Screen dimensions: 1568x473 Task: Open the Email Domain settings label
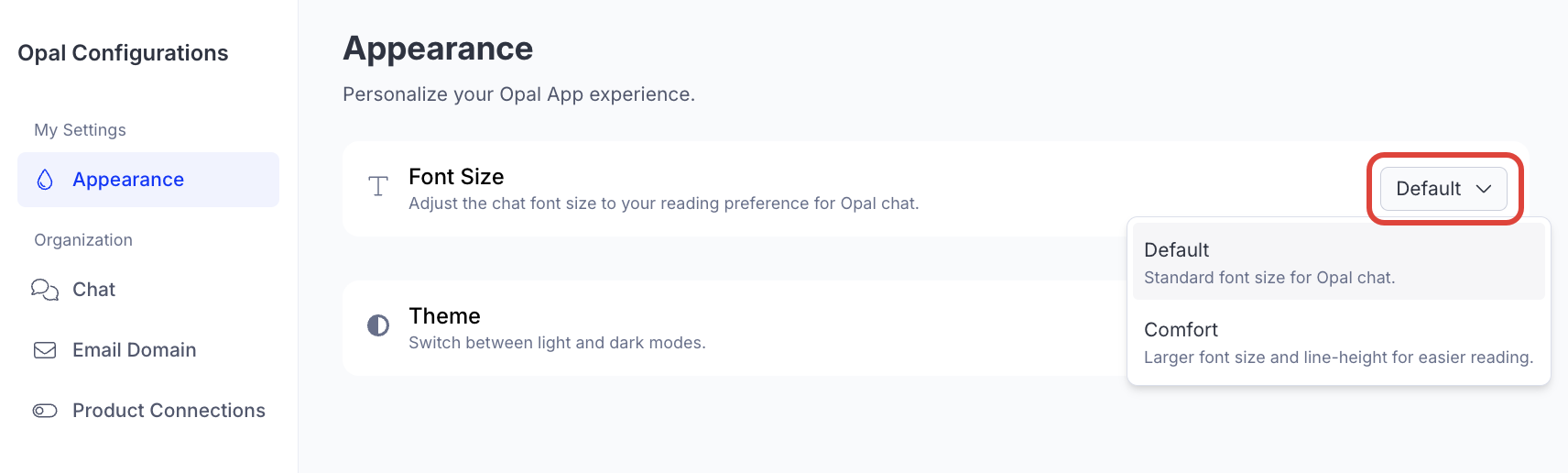tap(134, 350)
